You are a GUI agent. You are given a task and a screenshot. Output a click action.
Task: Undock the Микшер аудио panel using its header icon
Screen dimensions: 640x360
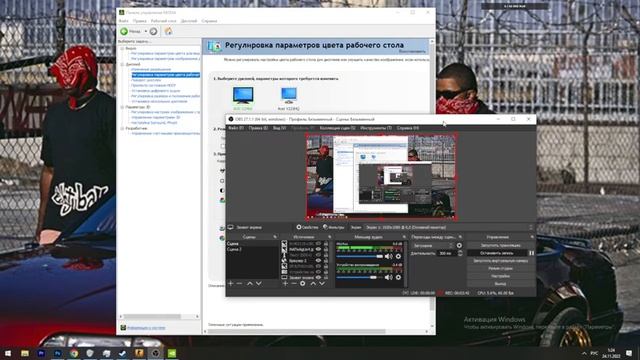pyautogui.click(x=404, y=237)
